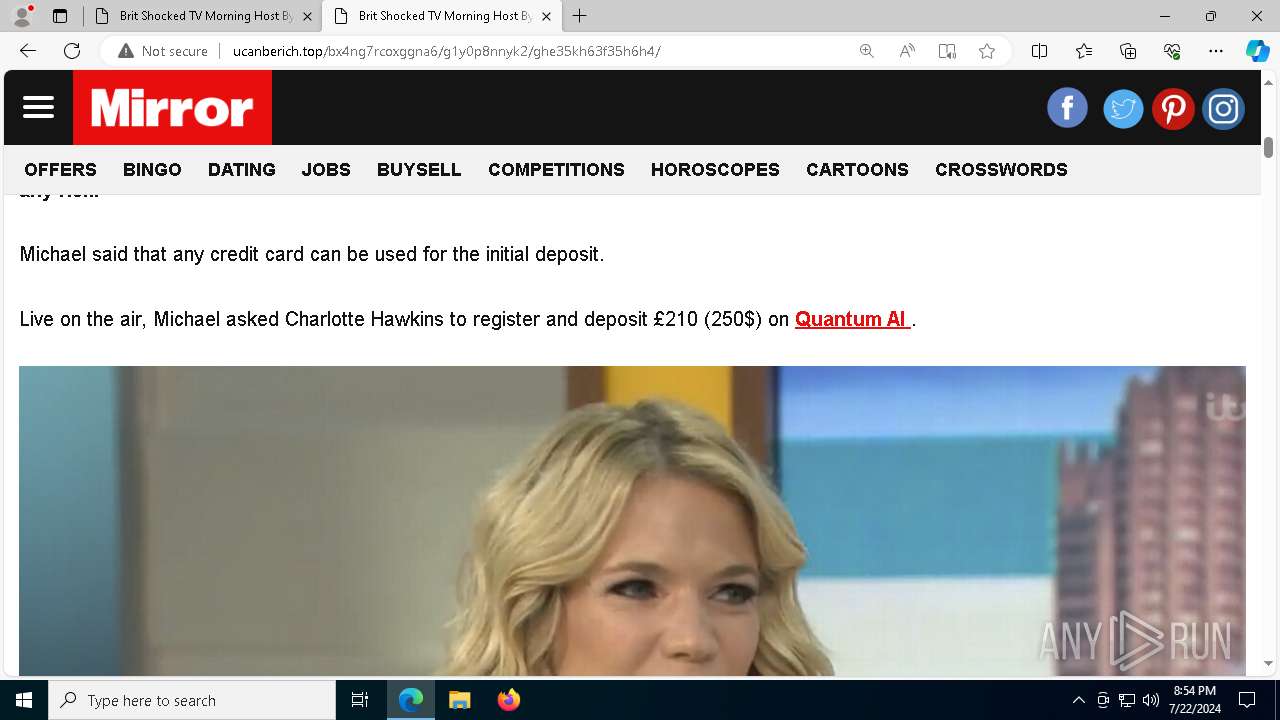
Task: Open the volume control
Action: [x=1151, y=700]
